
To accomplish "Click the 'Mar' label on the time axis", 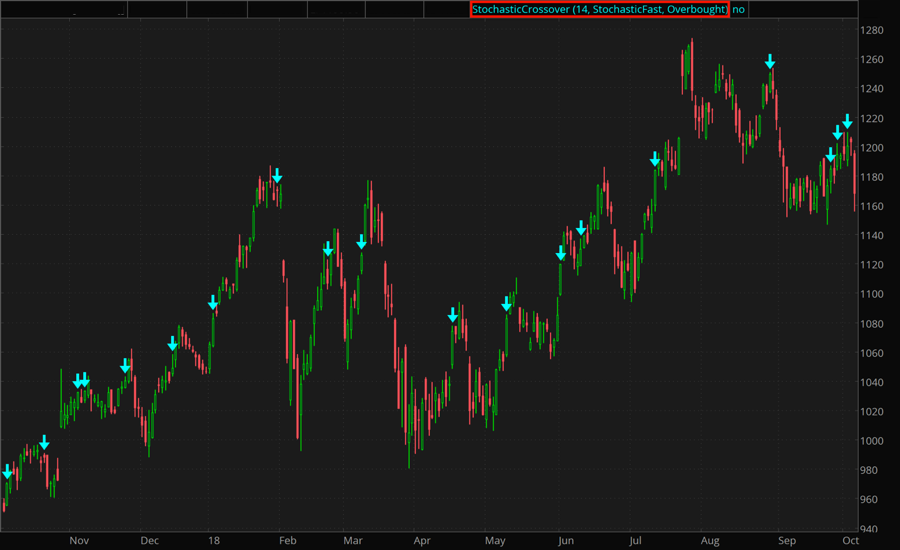I will [x=353, y=540].
